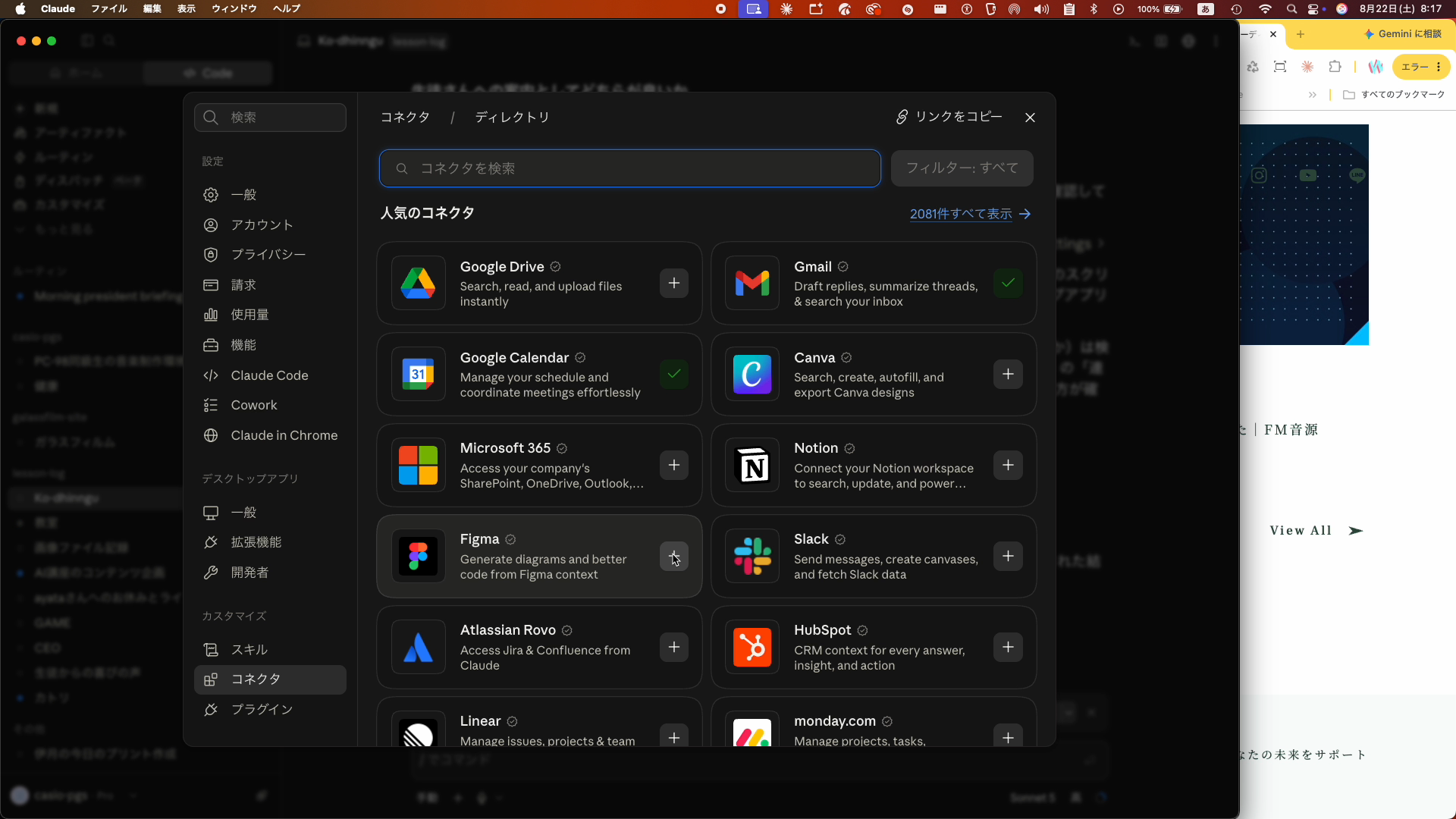This screenshot has height=819, width=1456.
Task: Open the Slack logo icon
Action: coord(752,556)
